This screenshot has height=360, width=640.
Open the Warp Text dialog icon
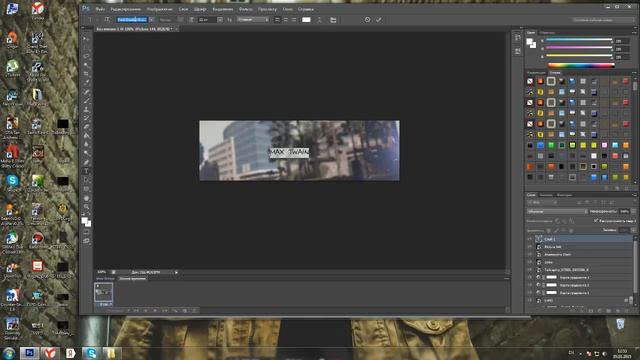(319, 20)
